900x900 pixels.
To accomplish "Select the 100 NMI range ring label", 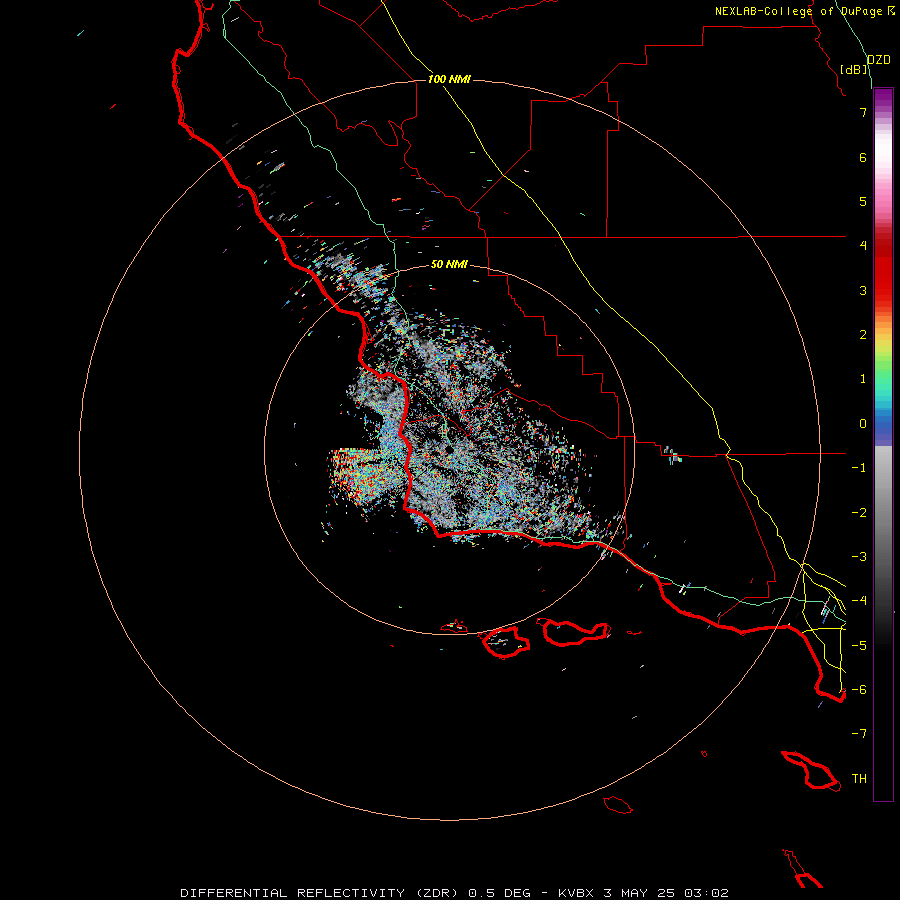I will (449, 79).
